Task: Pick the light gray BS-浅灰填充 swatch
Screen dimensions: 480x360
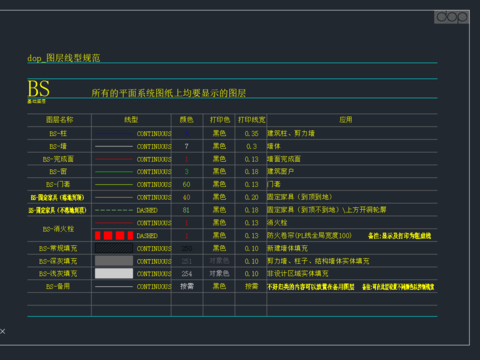Action: pyautogui.click(x=114, y=273)
